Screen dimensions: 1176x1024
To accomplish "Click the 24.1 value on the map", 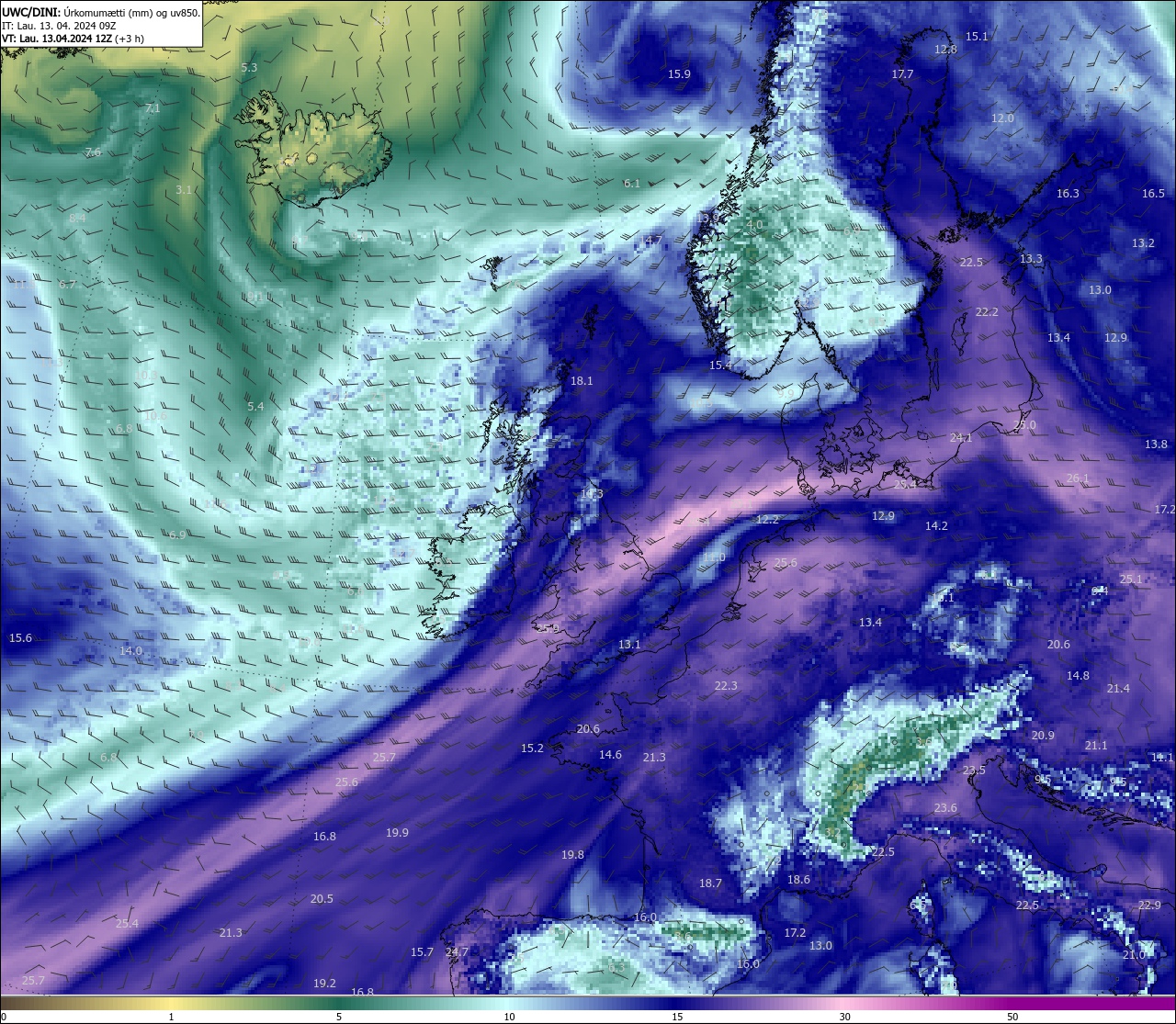I will pyautogui.click(x=961, y=438).
